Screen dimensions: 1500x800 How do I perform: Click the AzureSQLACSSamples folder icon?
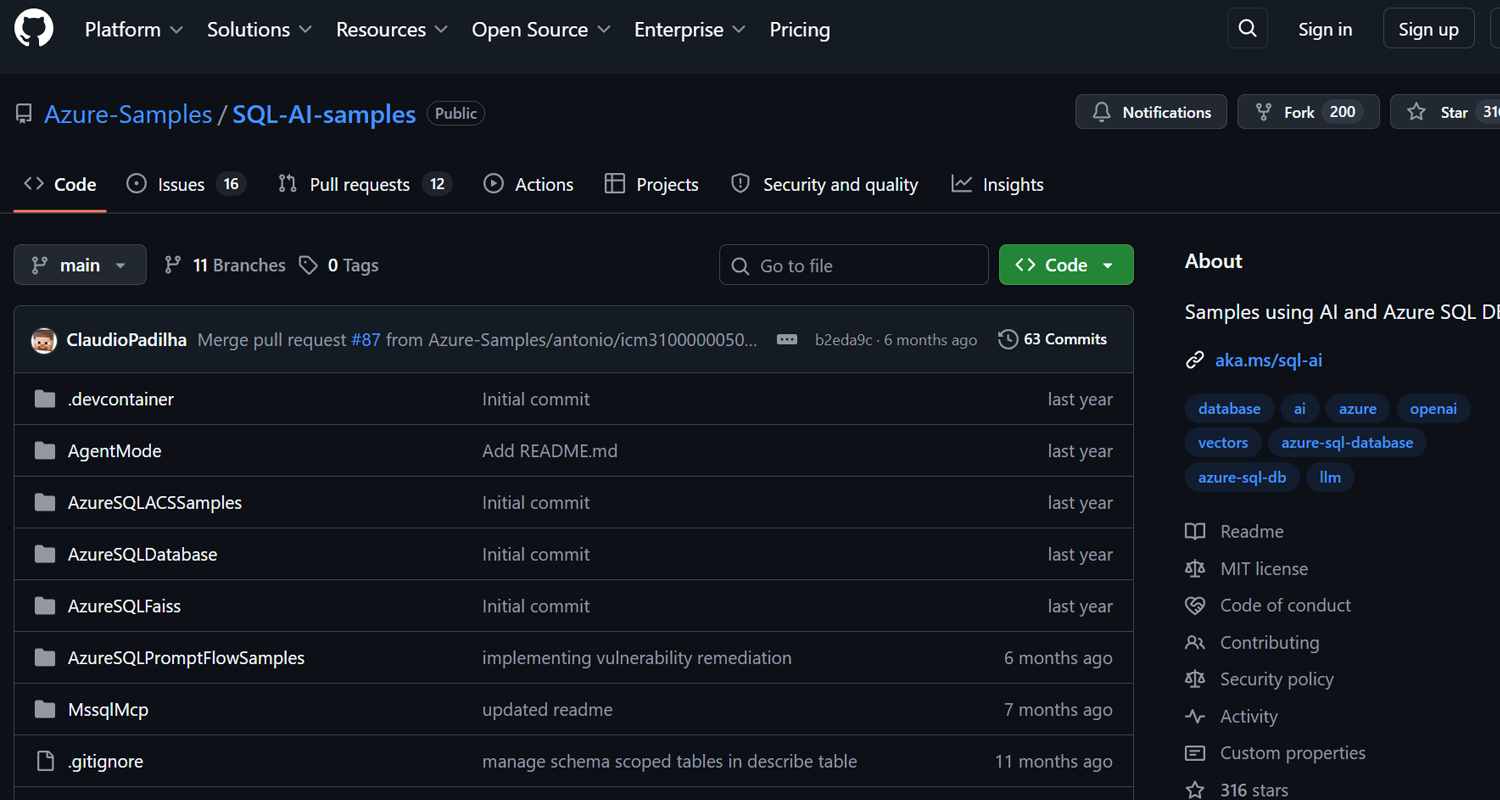pyautogui.click(x=45, y=503)
